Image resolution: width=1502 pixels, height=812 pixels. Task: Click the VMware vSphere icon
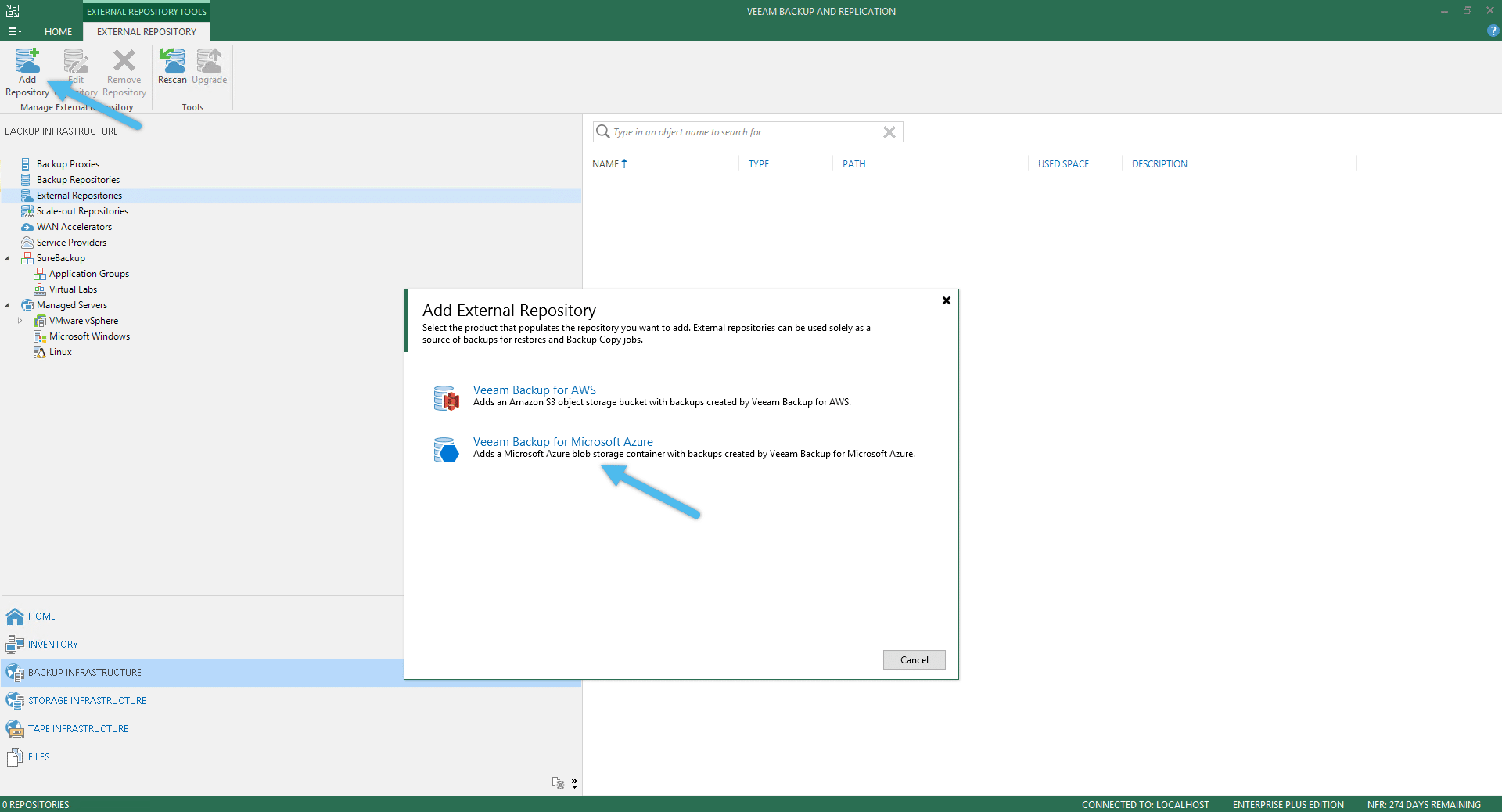40,321
